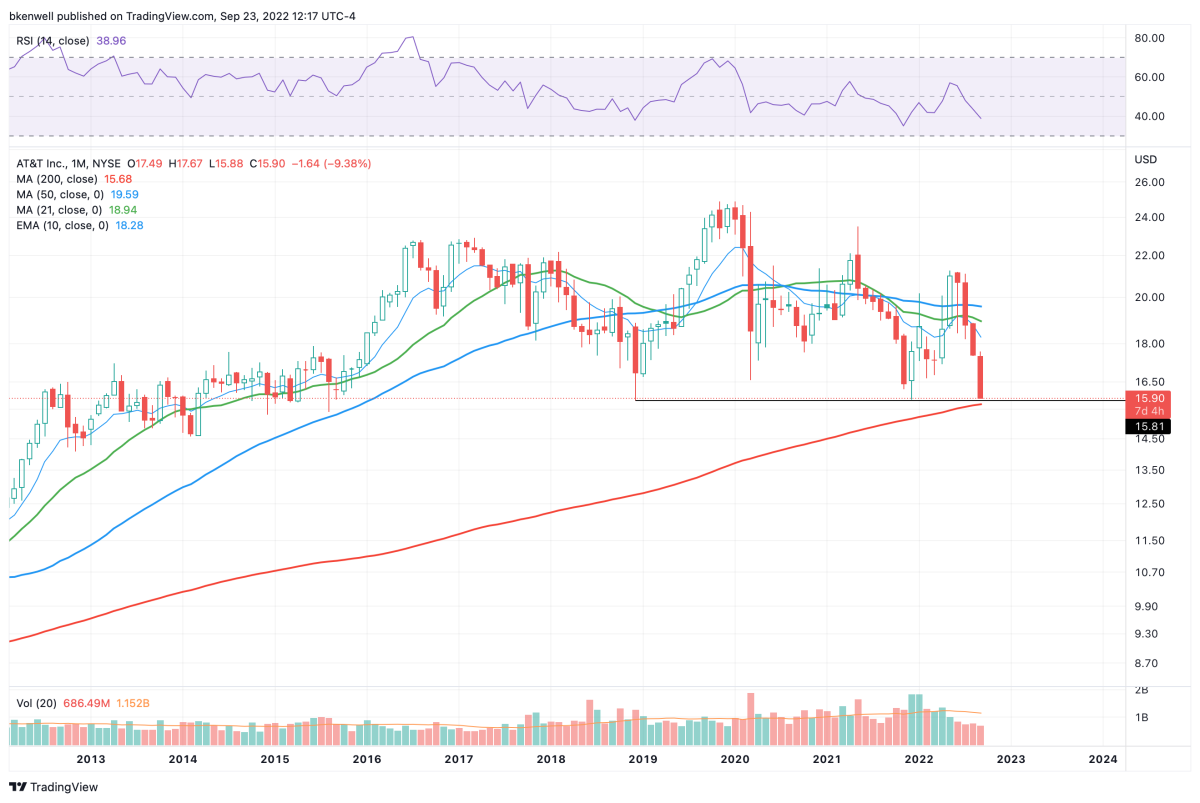Click the 20.00 price axis level
The height and width of the screenshot is (803, 1200).
click(1149, 297)
